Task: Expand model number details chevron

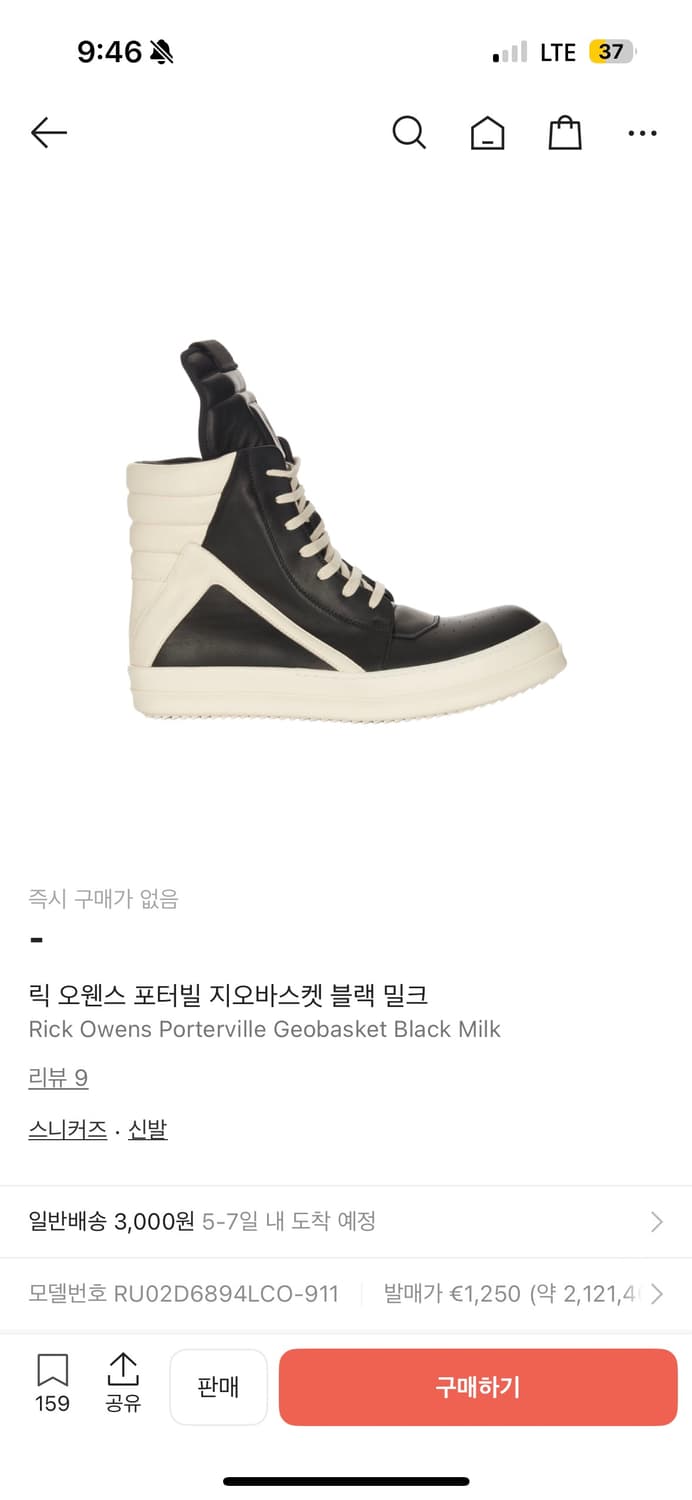Action: pyautogui.click(x=657, y=1294)
